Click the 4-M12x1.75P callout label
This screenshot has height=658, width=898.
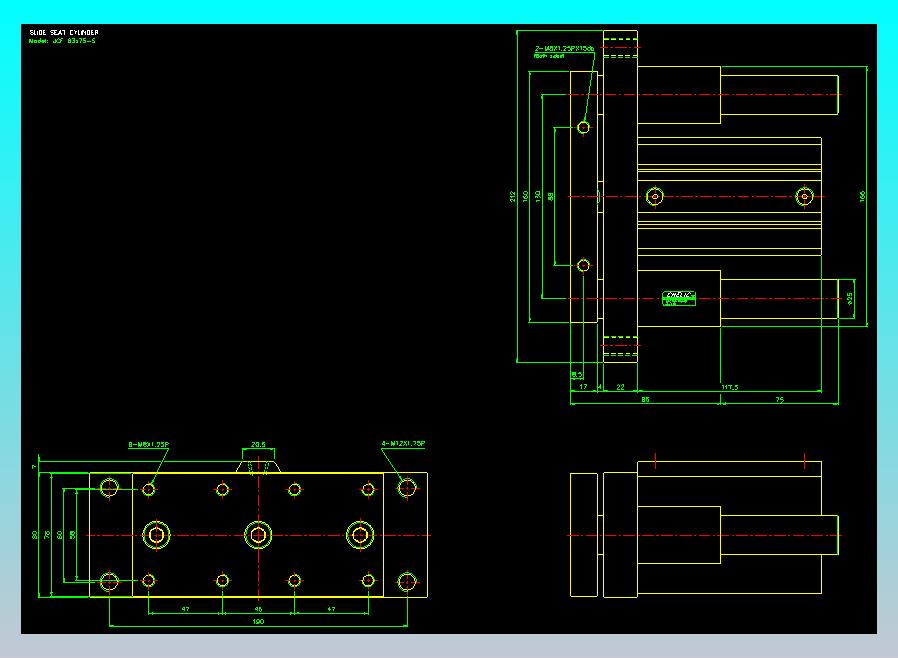pos(403,443)
